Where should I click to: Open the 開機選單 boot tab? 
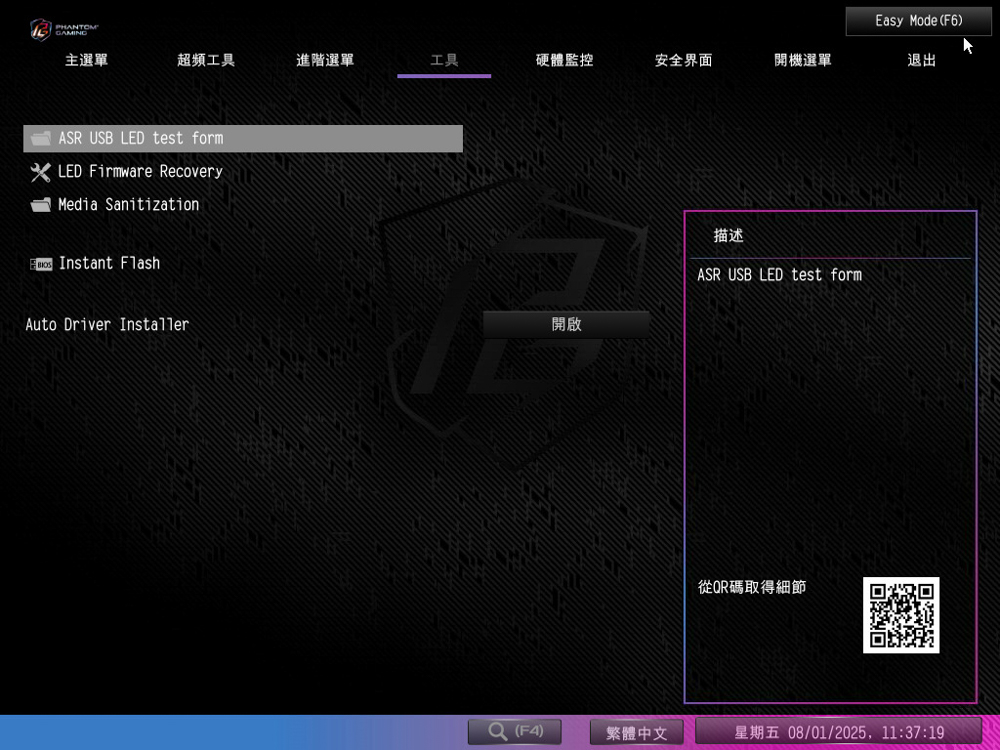[x=802, y=60]
